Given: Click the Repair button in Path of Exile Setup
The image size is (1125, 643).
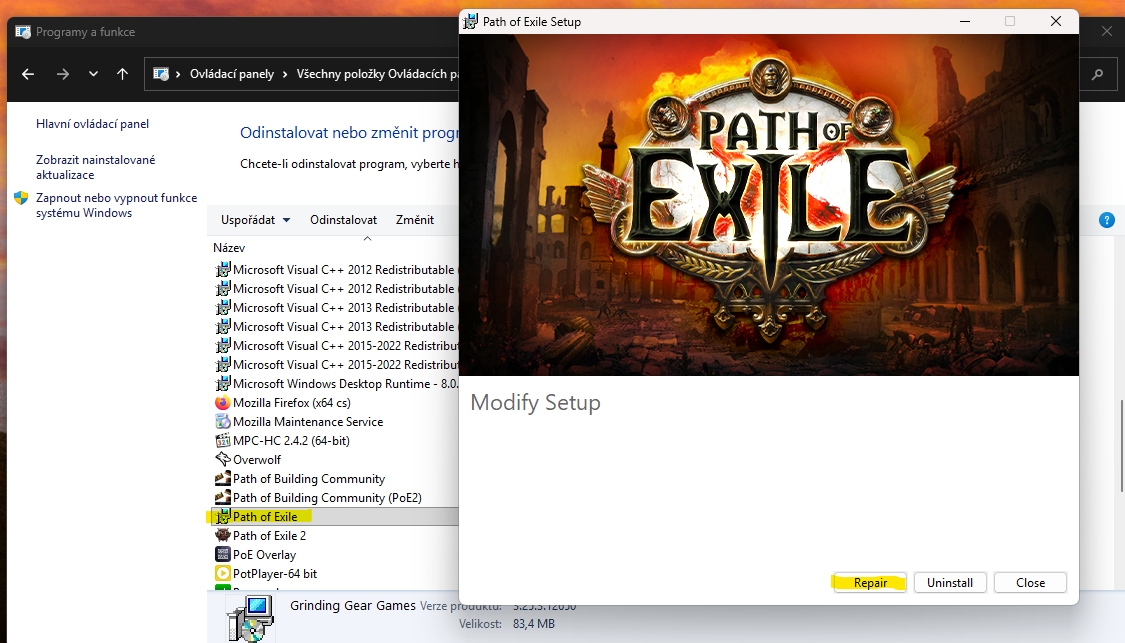Looking at the screenshot, I should point(870,583).
